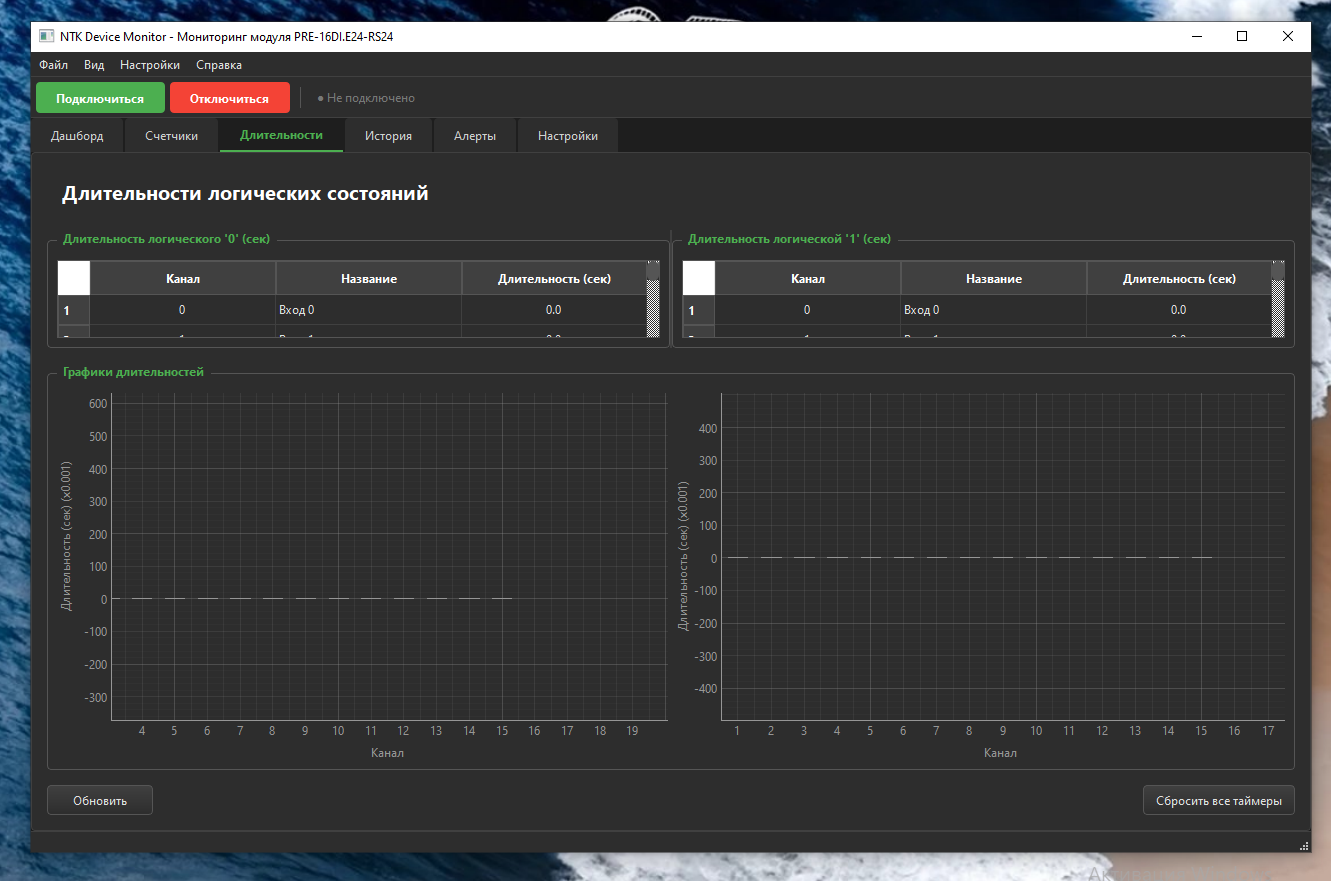This screenshot has width=1331, height=881.
Task: Switch to the Дашборд tab
Action: (x=77, y=136)
